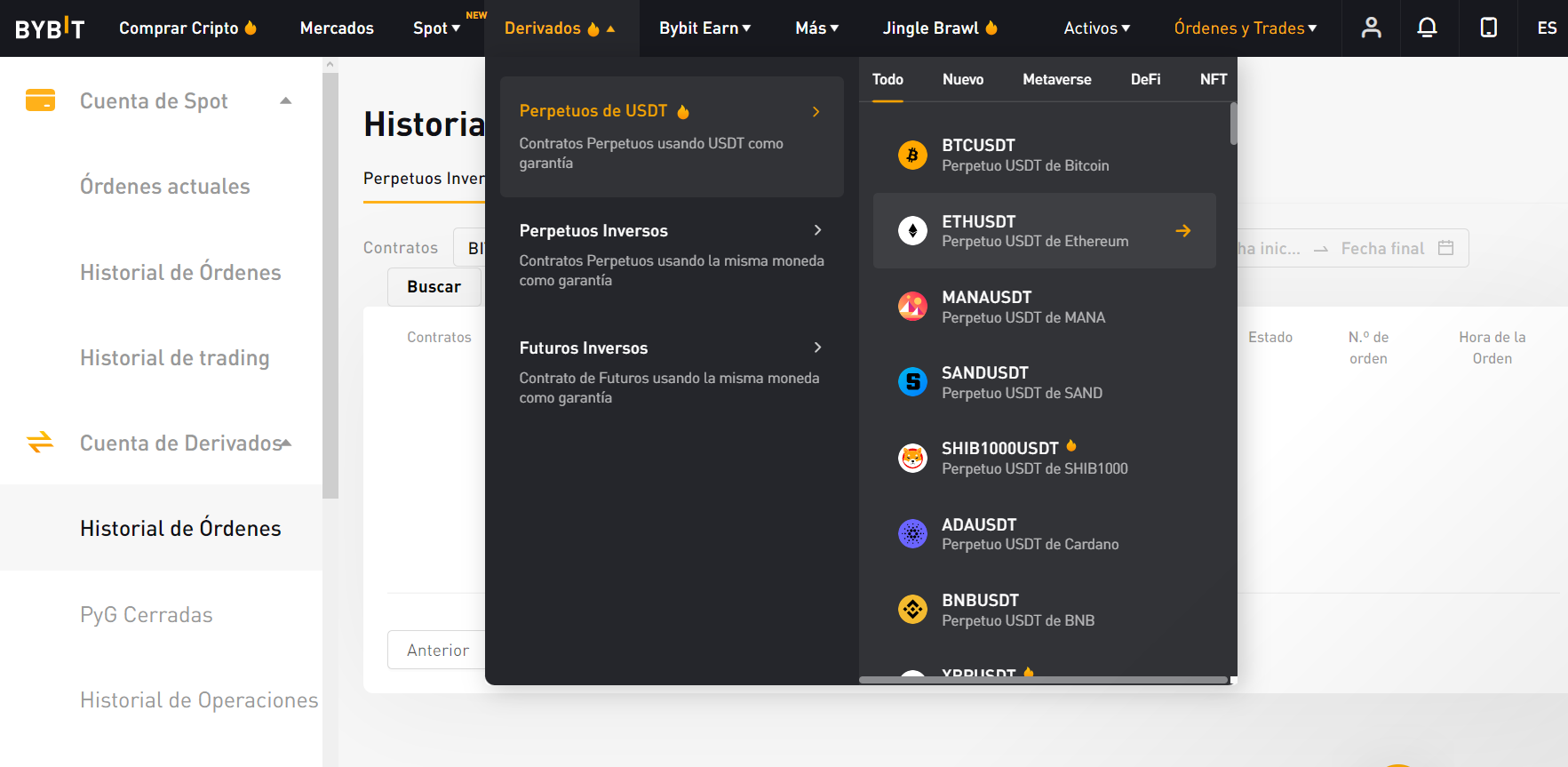Click the BTCUSDT Bitcoin coin icon

pyautogui.click(x=912, y=155)
